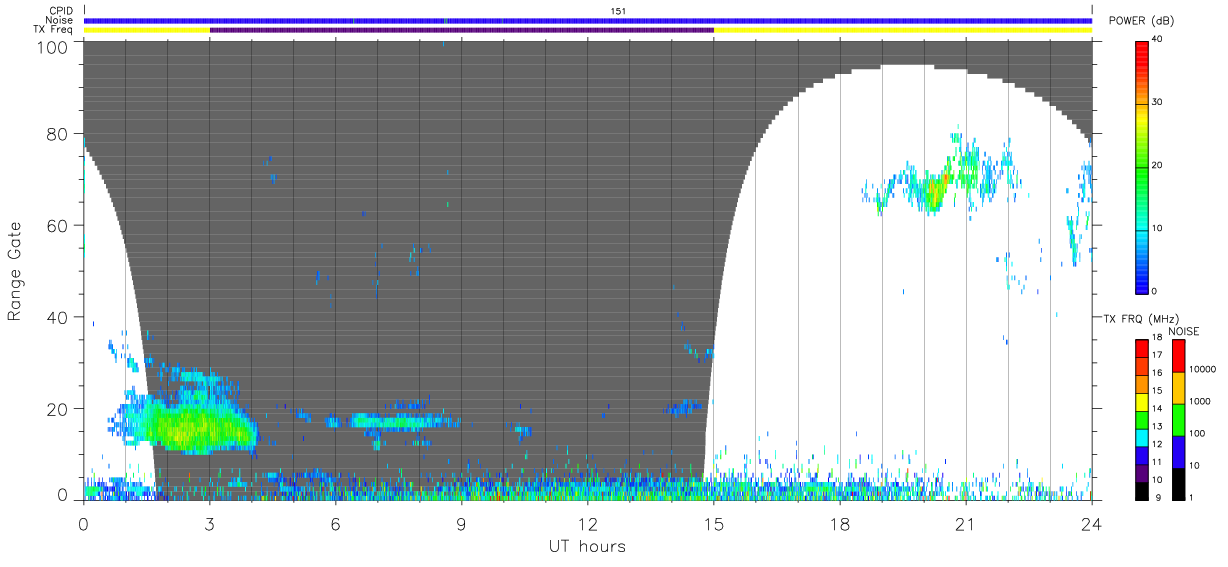This screenshot has height=567, width=1228.
Task: Click the 24 tick label on the UT hours axis
Action: point(1092,524)
